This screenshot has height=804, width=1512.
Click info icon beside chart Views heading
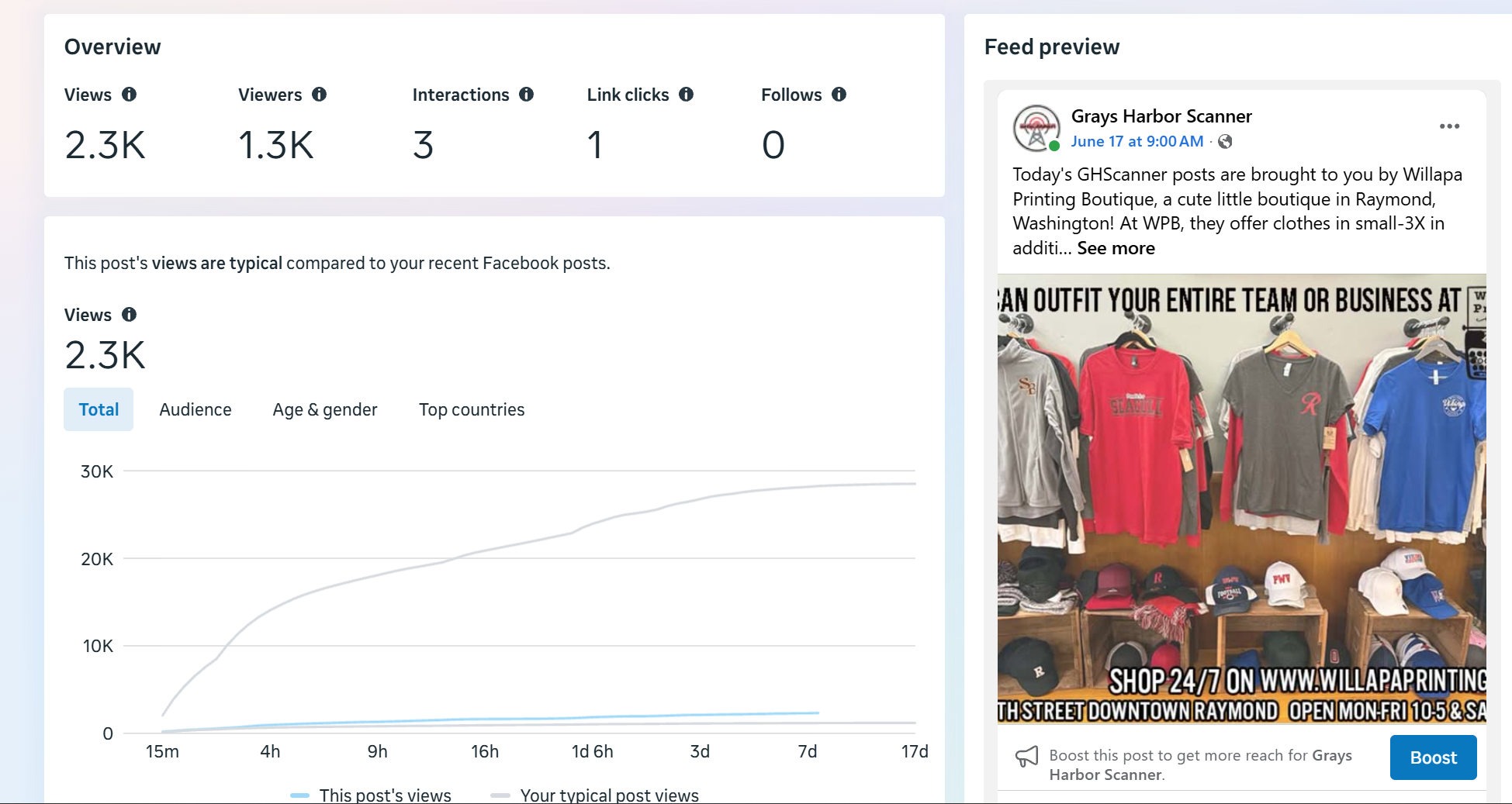point(129,315)
